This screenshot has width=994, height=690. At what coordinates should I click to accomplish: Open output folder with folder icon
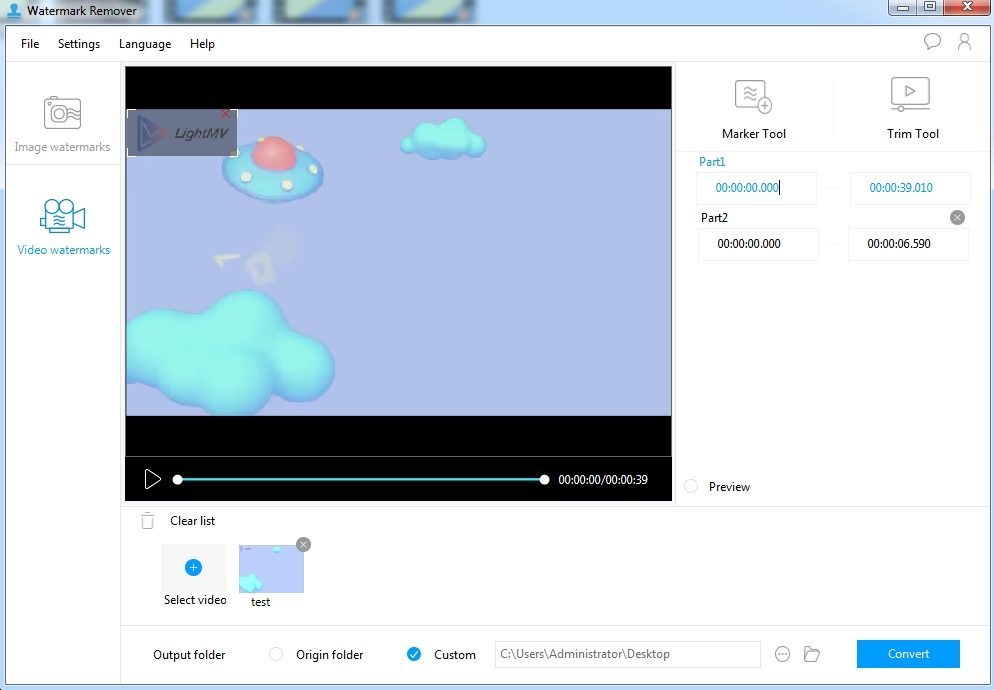pos(812,654)
